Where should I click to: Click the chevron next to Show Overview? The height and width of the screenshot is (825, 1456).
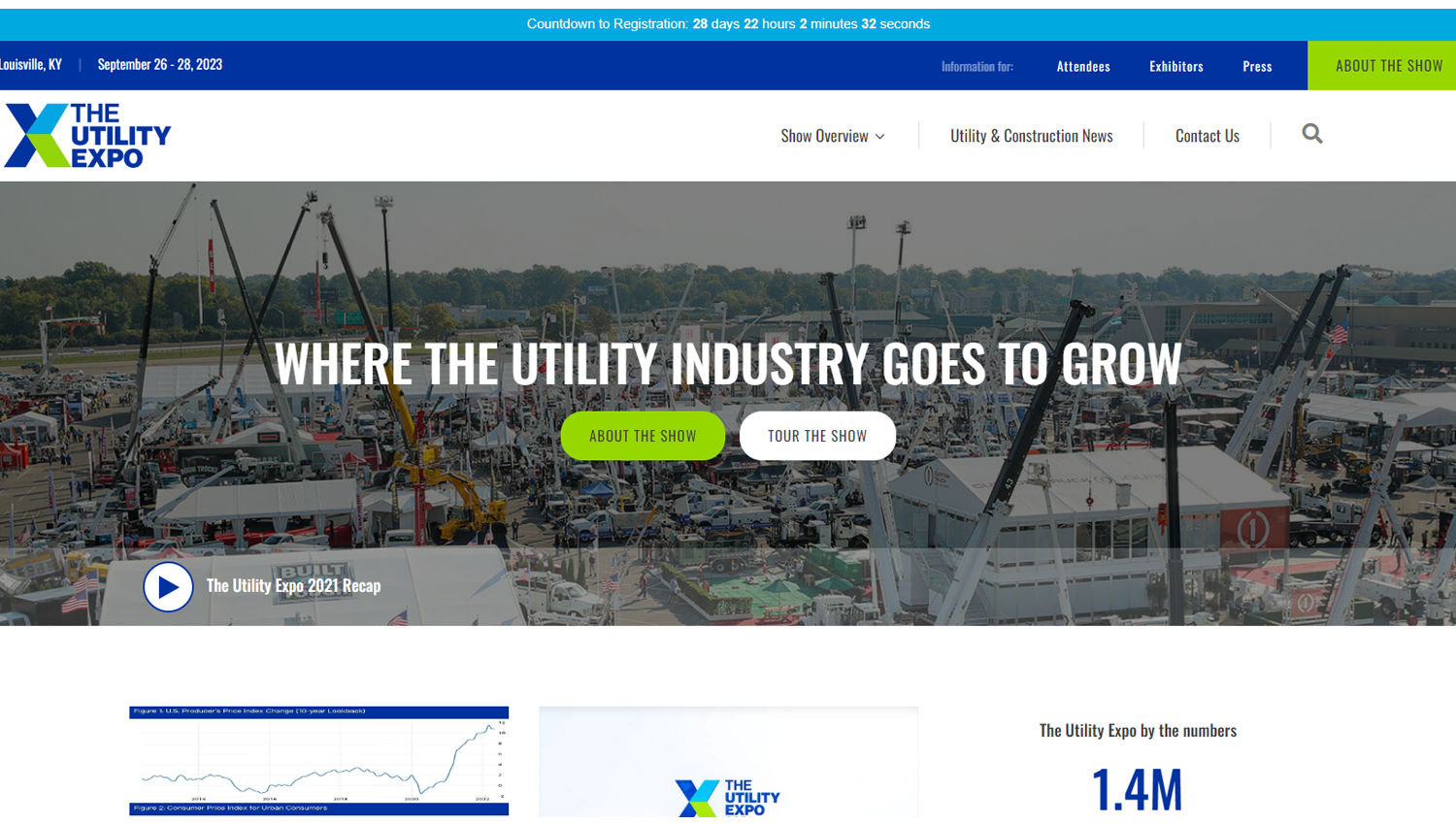click(x=880, y=137)
